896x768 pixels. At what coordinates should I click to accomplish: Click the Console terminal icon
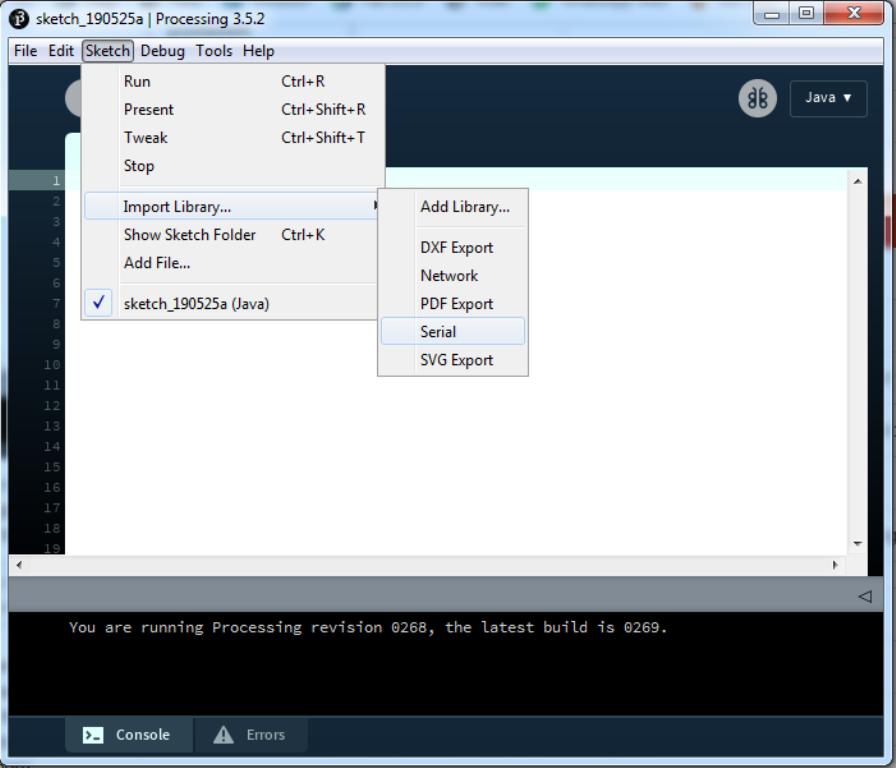tap(93, 735)
